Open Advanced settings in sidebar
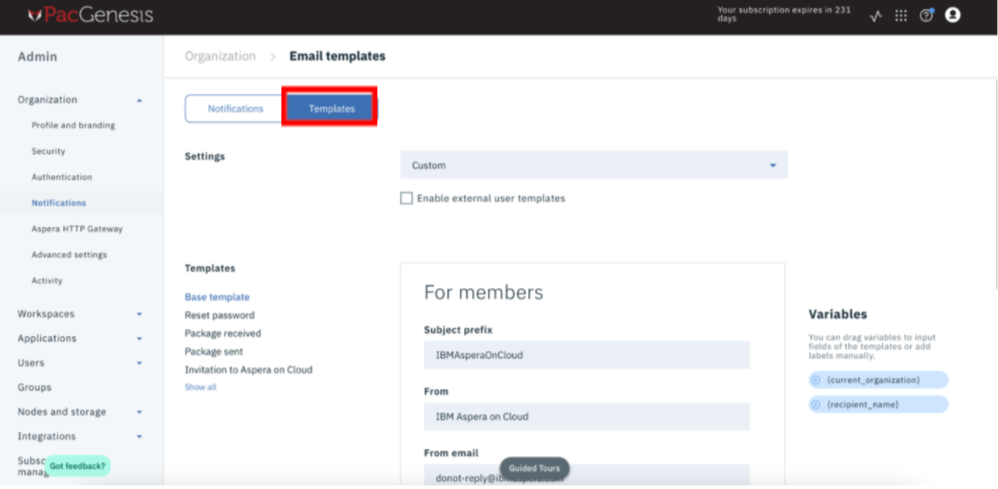 (69, 255)
